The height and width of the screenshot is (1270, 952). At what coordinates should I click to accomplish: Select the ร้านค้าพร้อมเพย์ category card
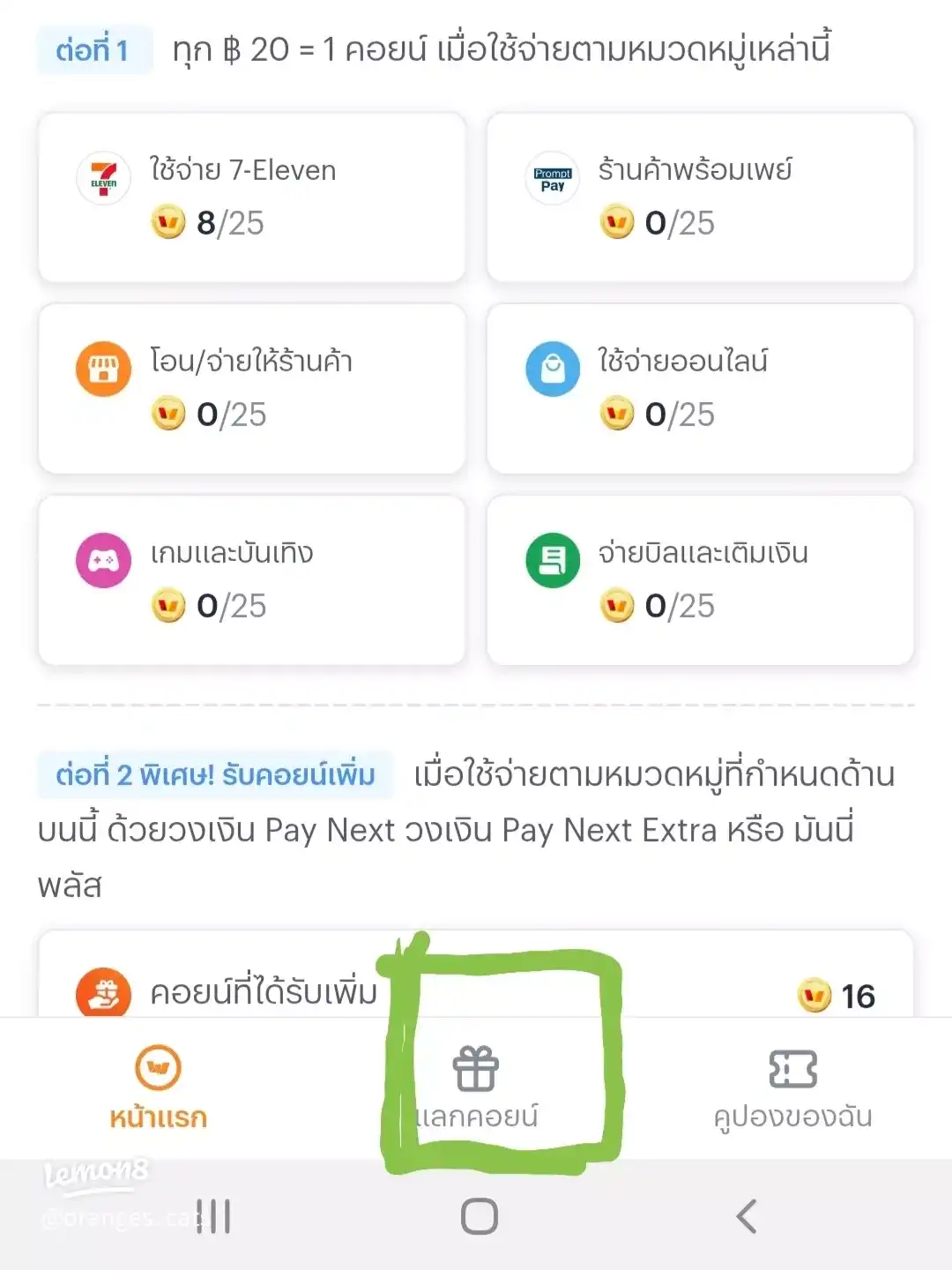700,198
